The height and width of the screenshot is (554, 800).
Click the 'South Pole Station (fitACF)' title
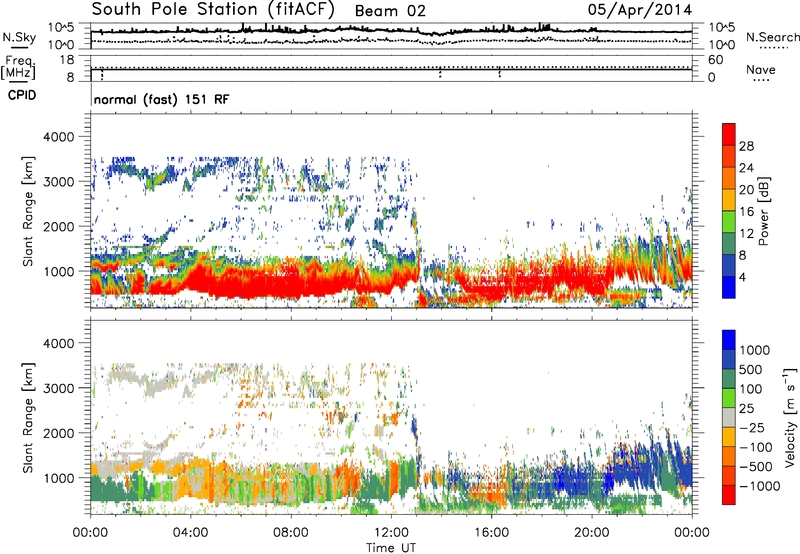click(213, 9)
